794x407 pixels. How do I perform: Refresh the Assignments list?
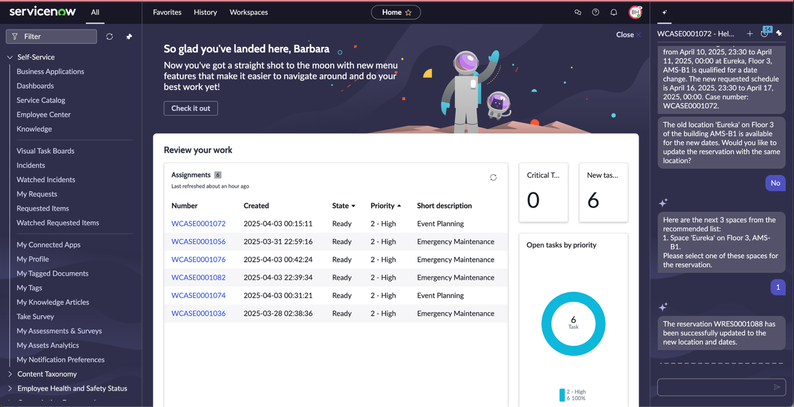pos(493,178)
